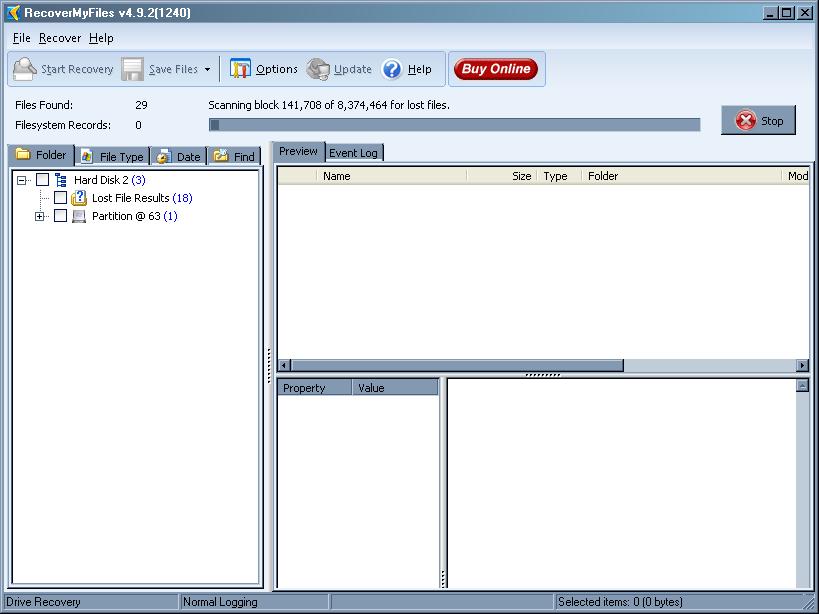Open Options from the toolbar
This screenshot has height=614, width=819.
pos(241,69)
